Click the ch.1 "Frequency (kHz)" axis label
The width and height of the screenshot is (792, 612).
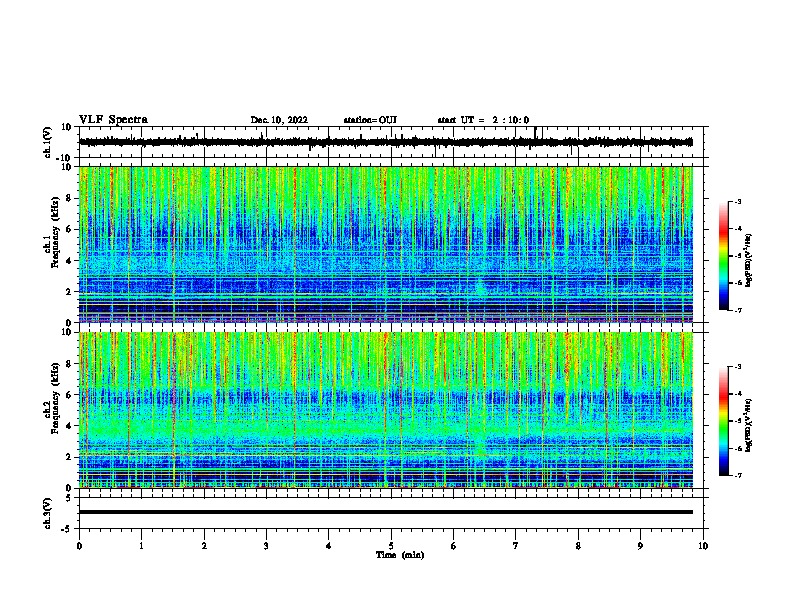click(x=56, y=232)
